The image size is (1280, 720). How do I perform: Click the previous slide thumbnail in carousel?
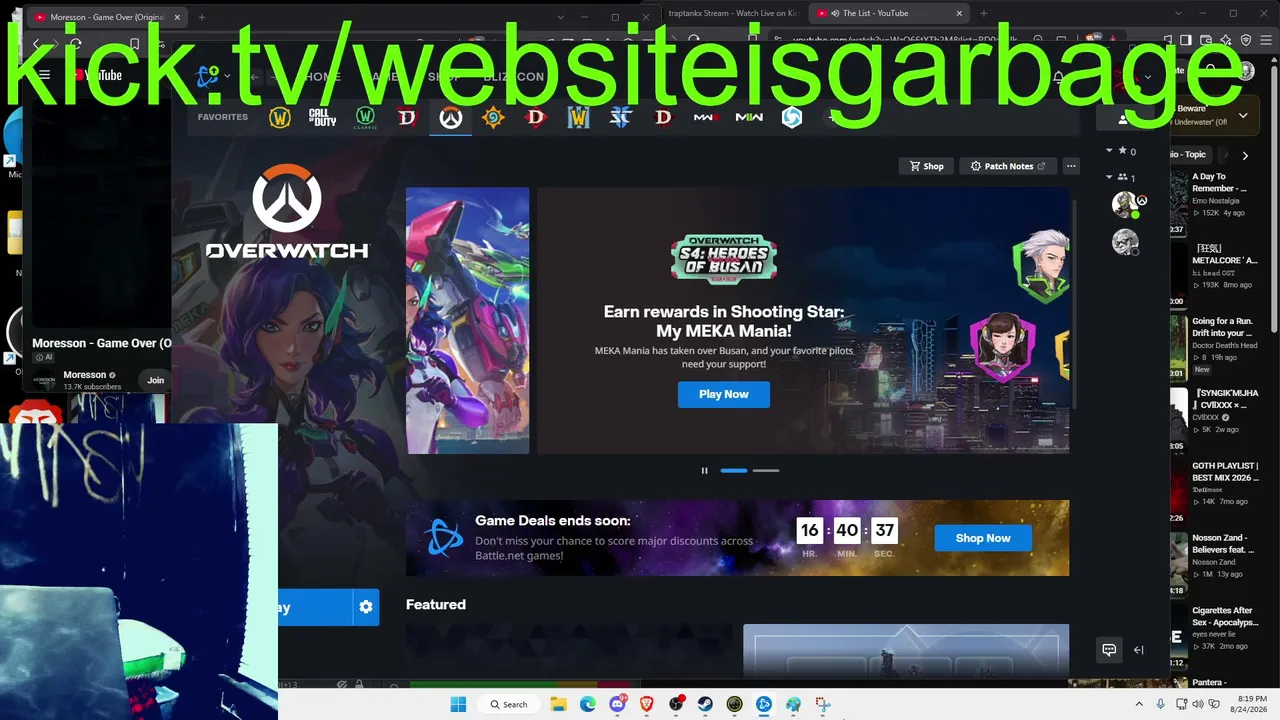(x=468, y=320)
